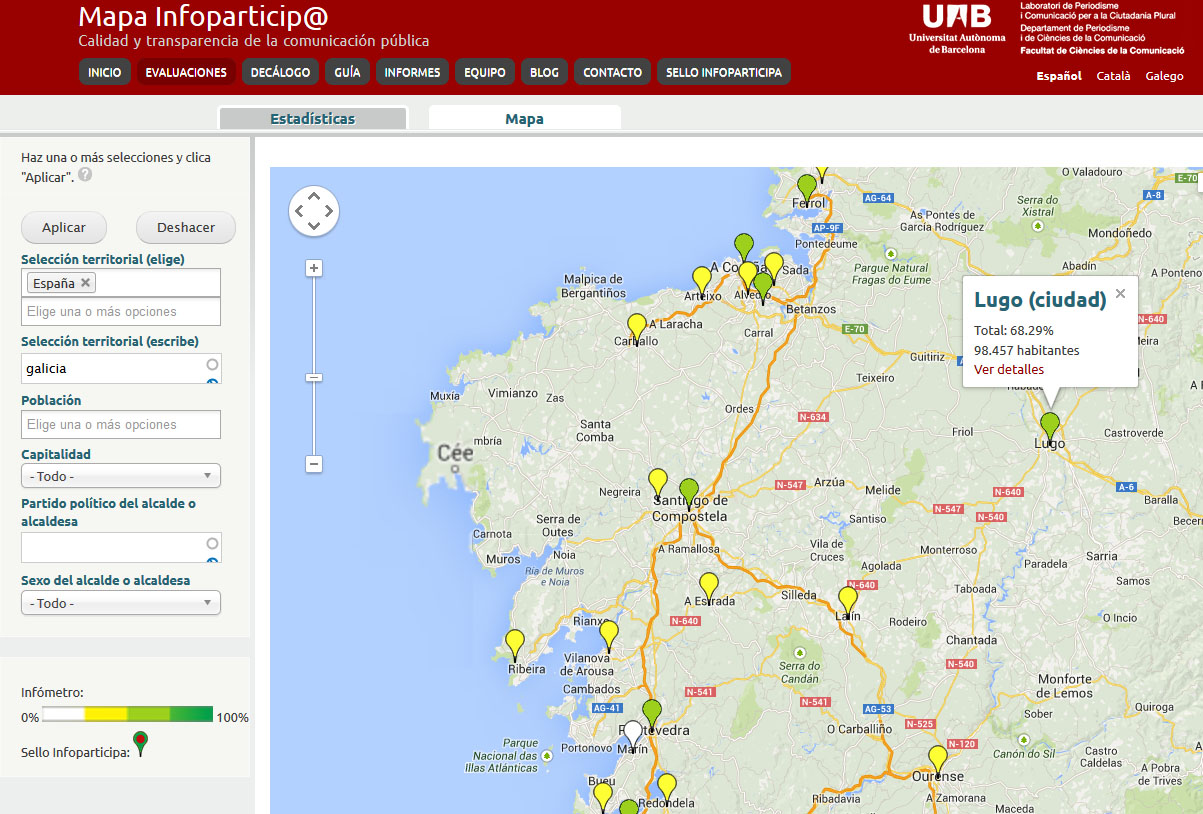This screenshot has height=814, width=1203.
Task: Navigate to SELLO INFOPARTICIPA
Action: click(724, 72)
